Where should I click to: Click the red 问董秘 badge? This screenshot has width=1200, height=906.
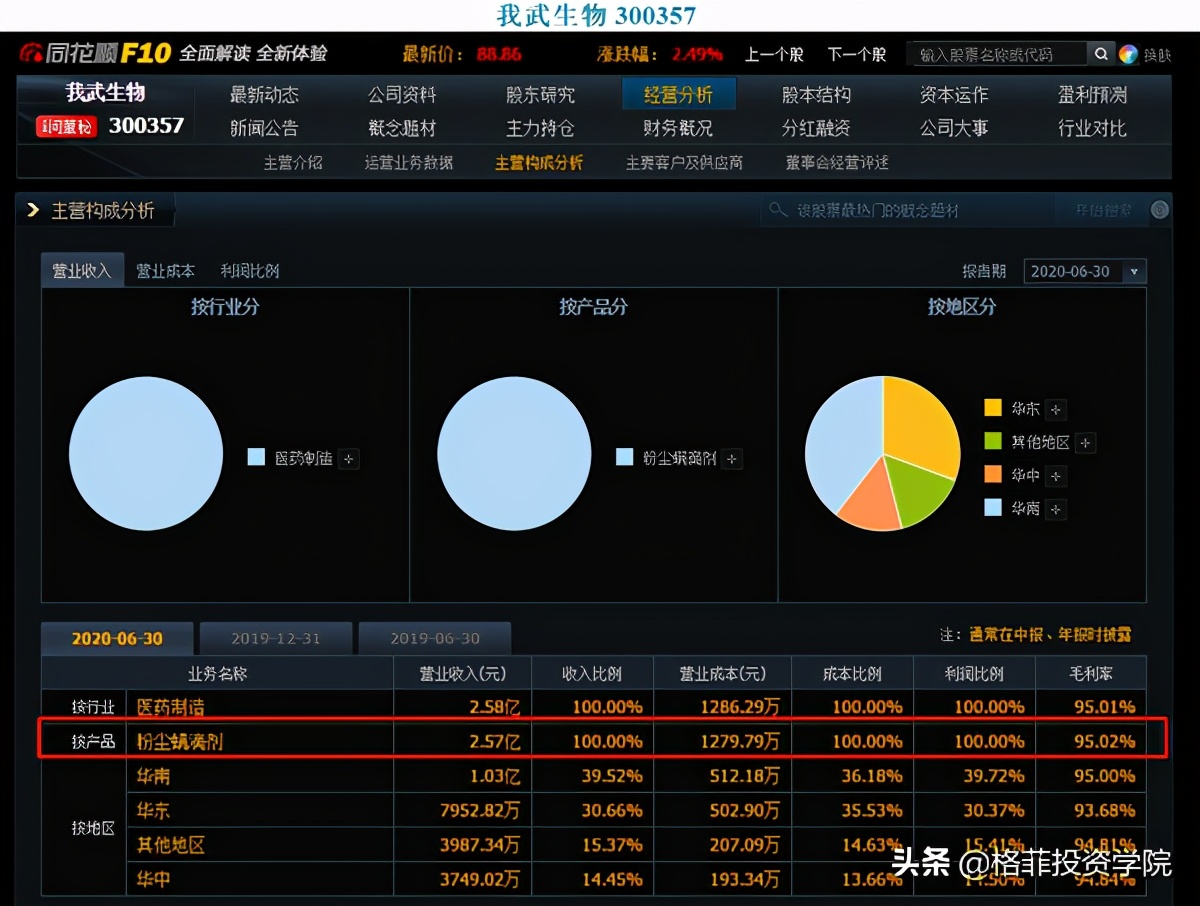(x=66, y=127)
